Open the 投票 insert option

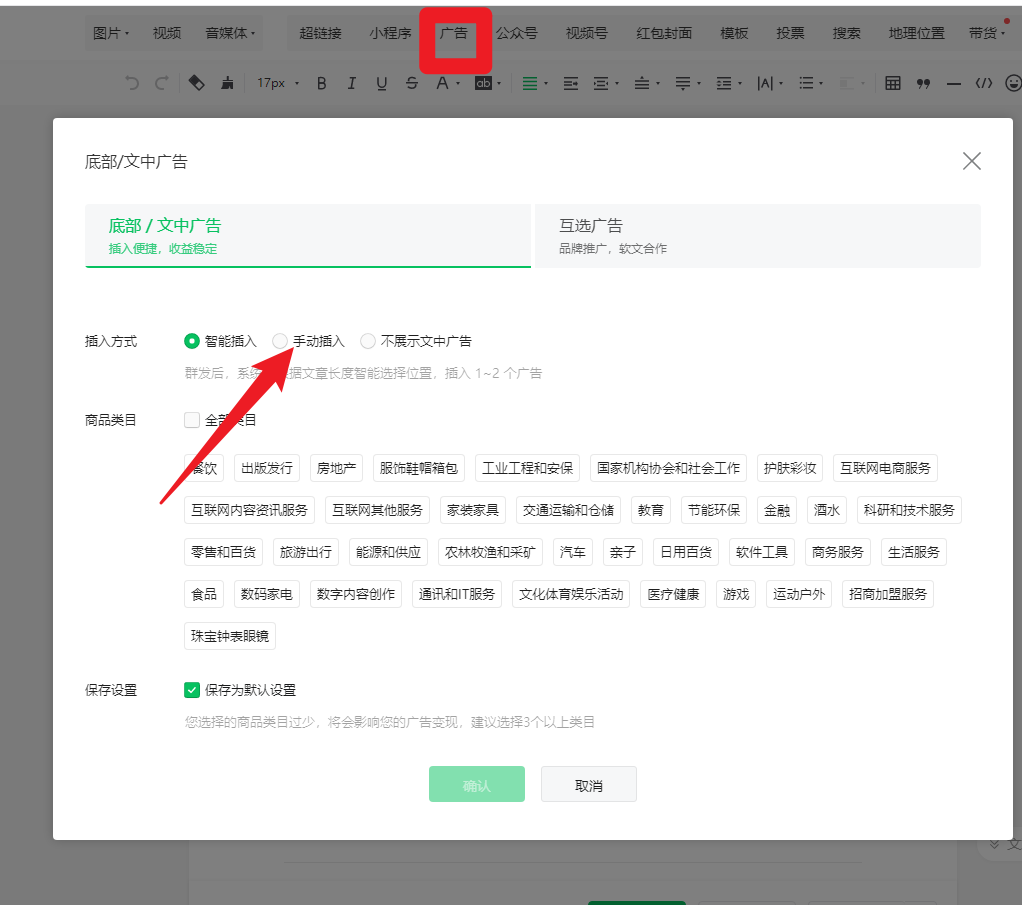click(x=790, y=33)
